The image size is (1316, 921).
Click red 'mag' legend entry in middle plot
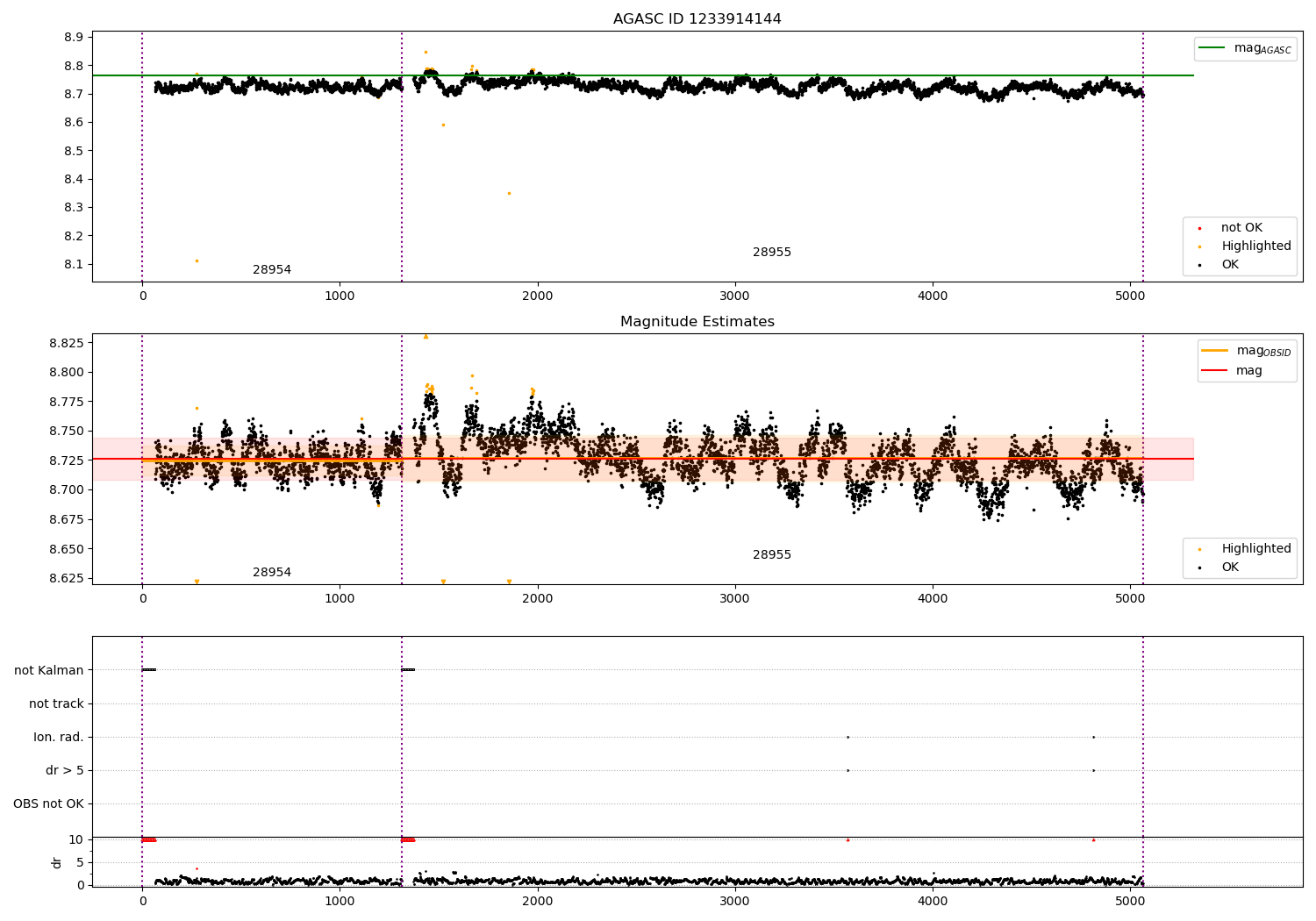pyautogui.click(x=1232, y=371)
